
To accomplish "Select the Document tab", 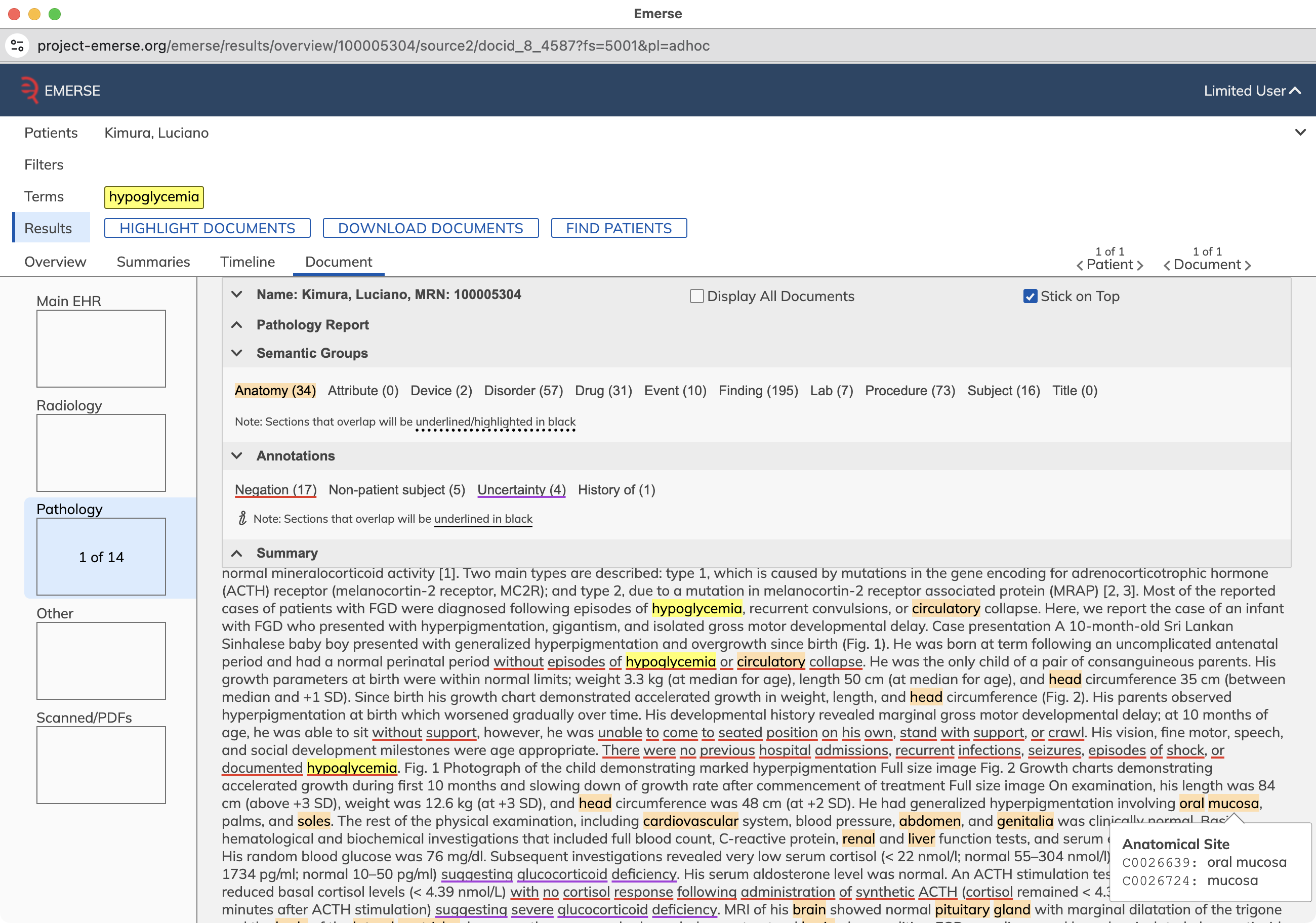I will pyautogui.click(x=338, y=262).
